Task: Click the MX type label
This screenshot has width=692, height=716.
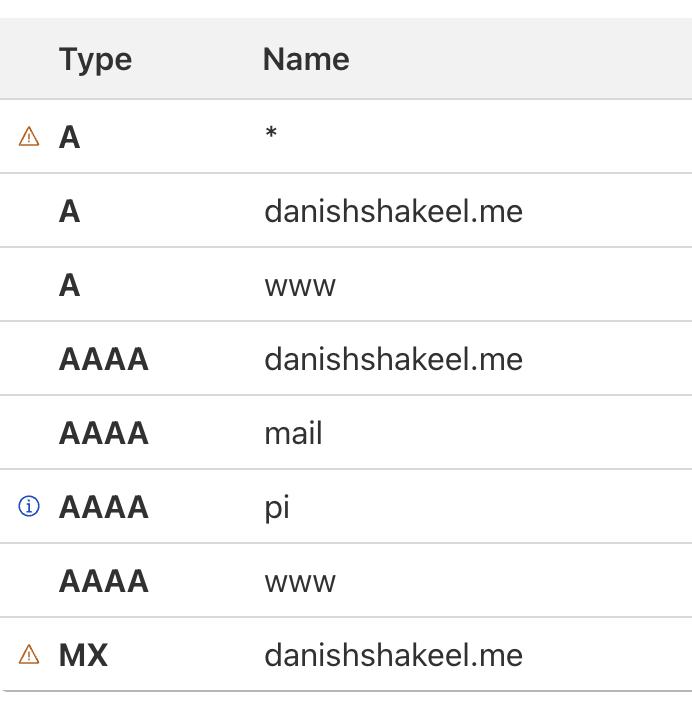Action: (x=84, y=655)
